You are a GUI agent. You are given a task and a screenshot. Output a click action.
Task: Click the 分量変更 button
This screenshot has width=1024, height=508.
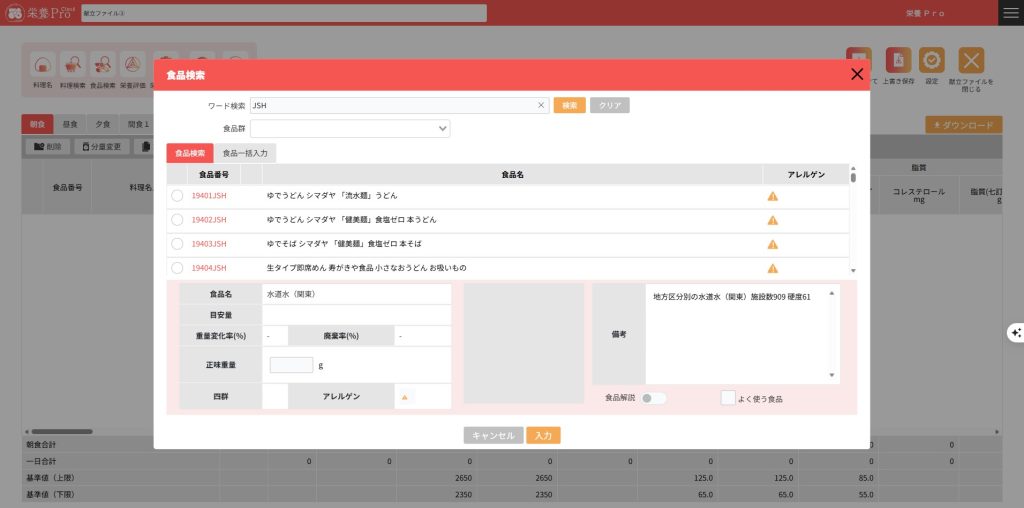(102, 147)
